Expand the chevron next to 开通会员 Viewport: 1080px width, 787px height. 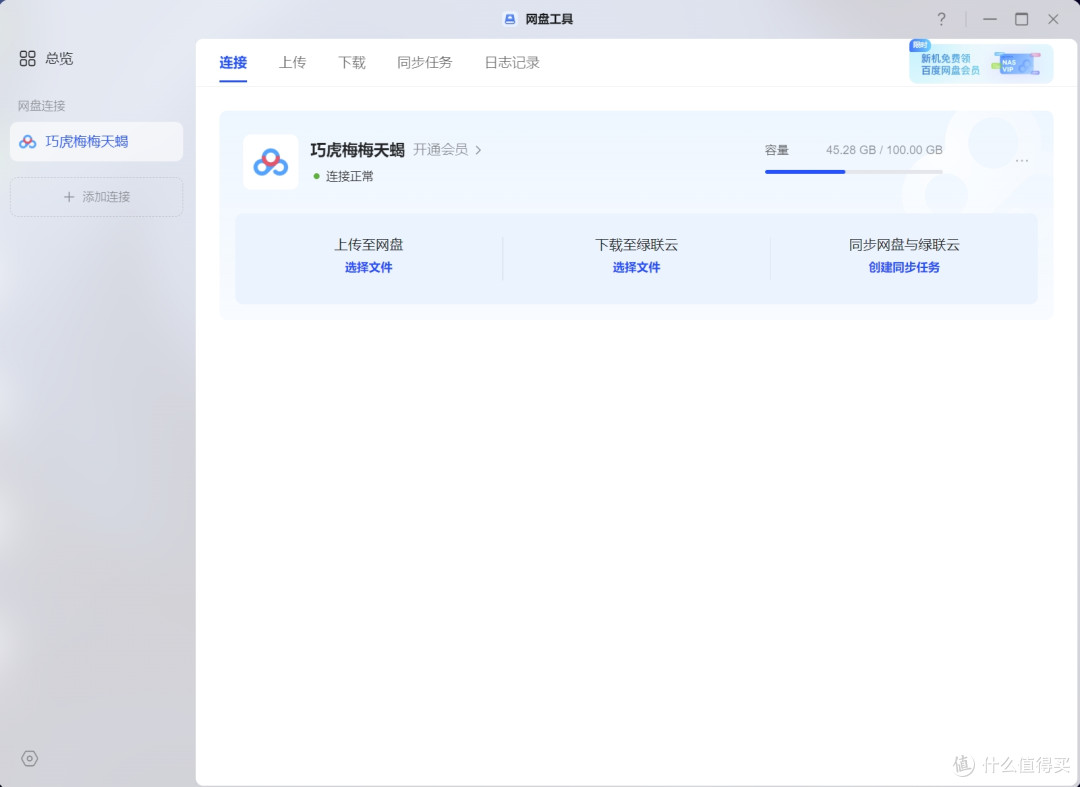click(x=478, y=149)
